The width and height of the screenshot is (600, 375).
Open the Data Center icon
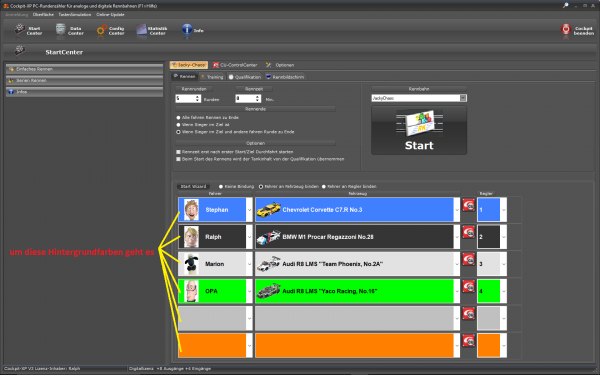(60, 29)
